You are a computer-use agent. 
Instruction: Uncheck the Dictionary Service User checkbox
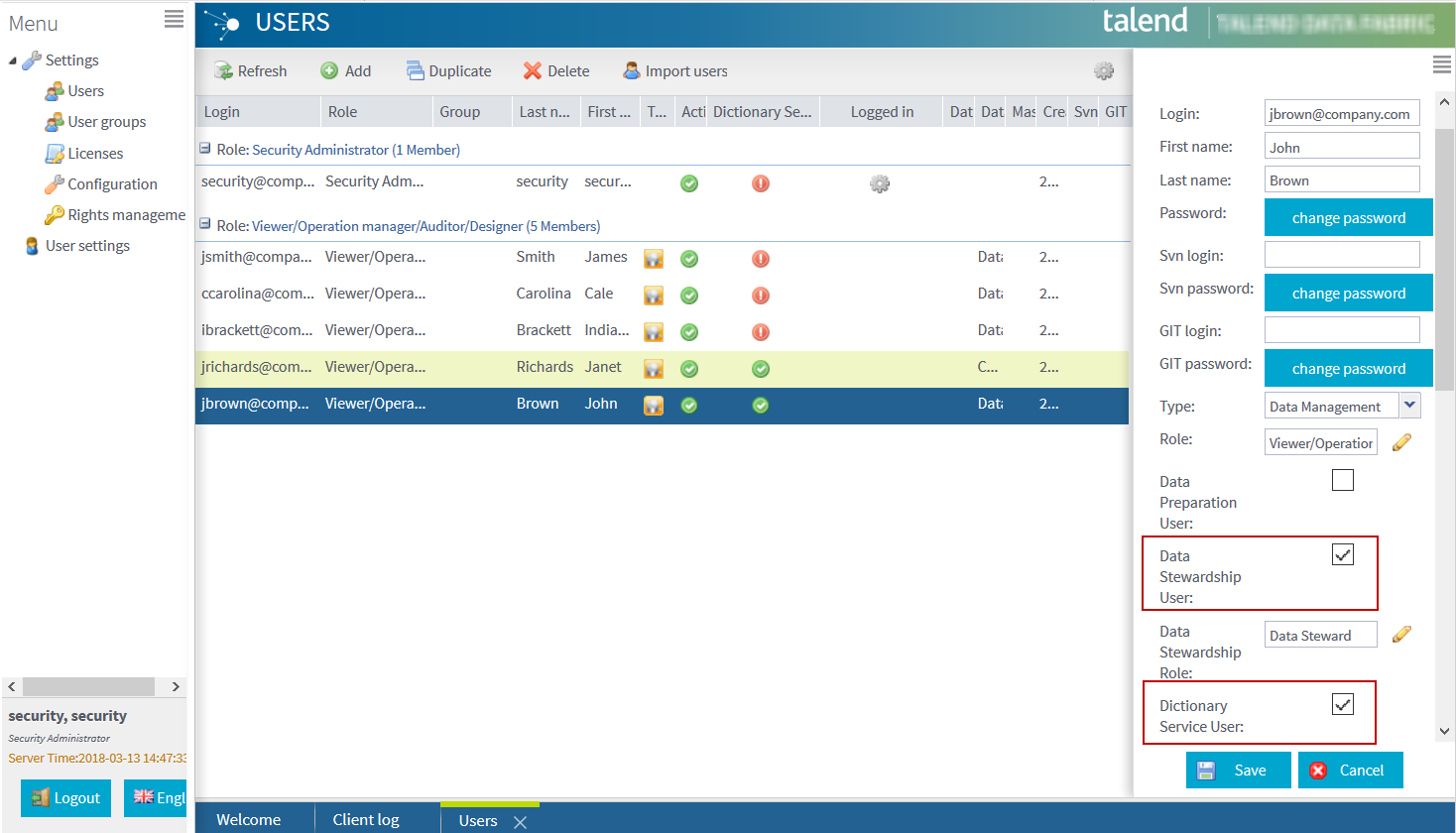coord(1342,705)
